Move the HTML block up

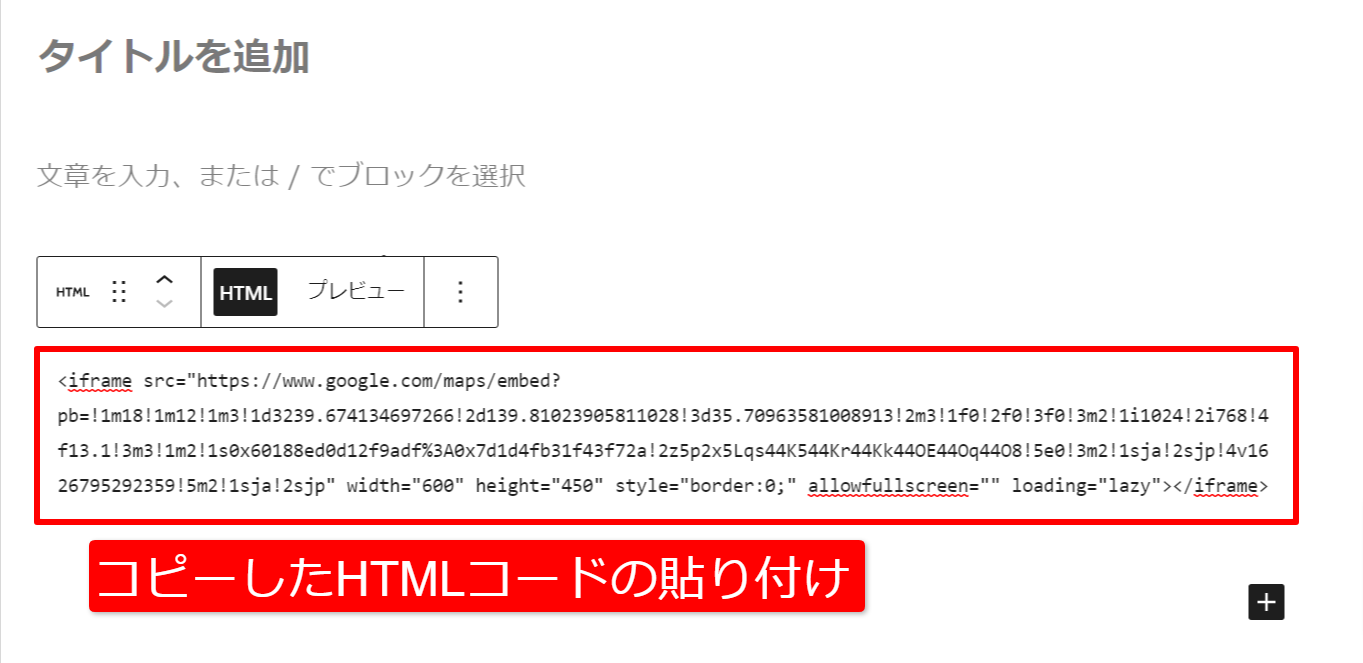point(165,279)
